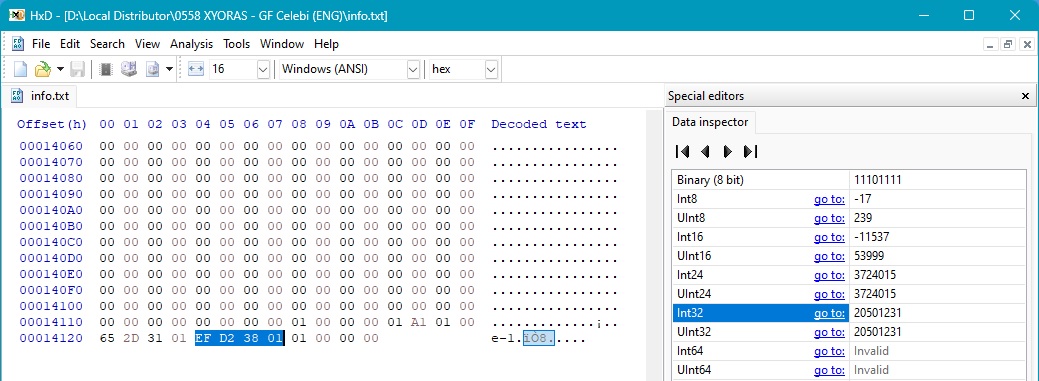Viewport: 1039px width, 381px height.
Task: Close the inner document window
Action: pyautogui.click(x=1026, y=44)
